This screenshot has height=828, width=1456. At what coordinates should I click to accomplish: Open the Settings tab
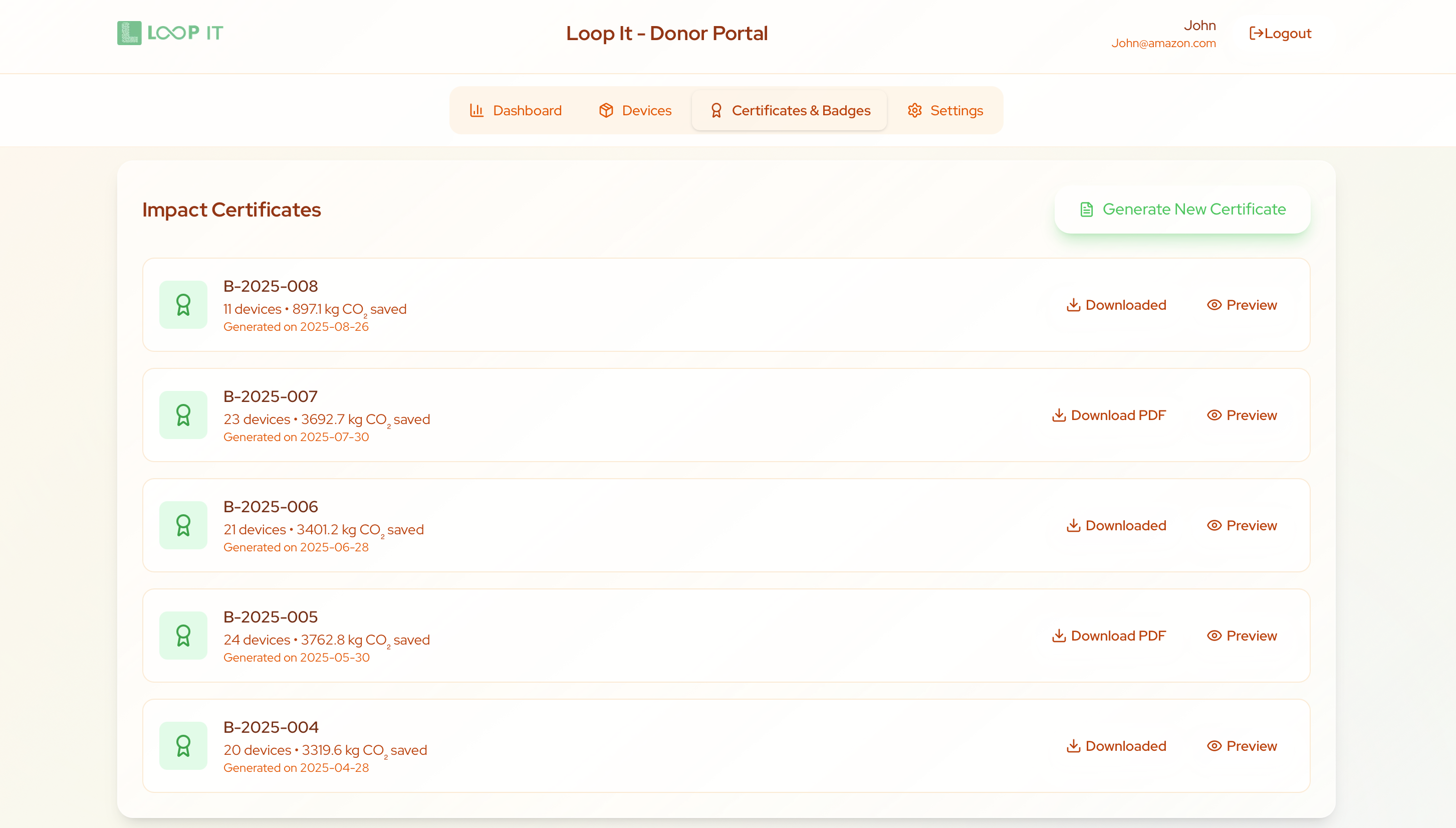point(945,110)
